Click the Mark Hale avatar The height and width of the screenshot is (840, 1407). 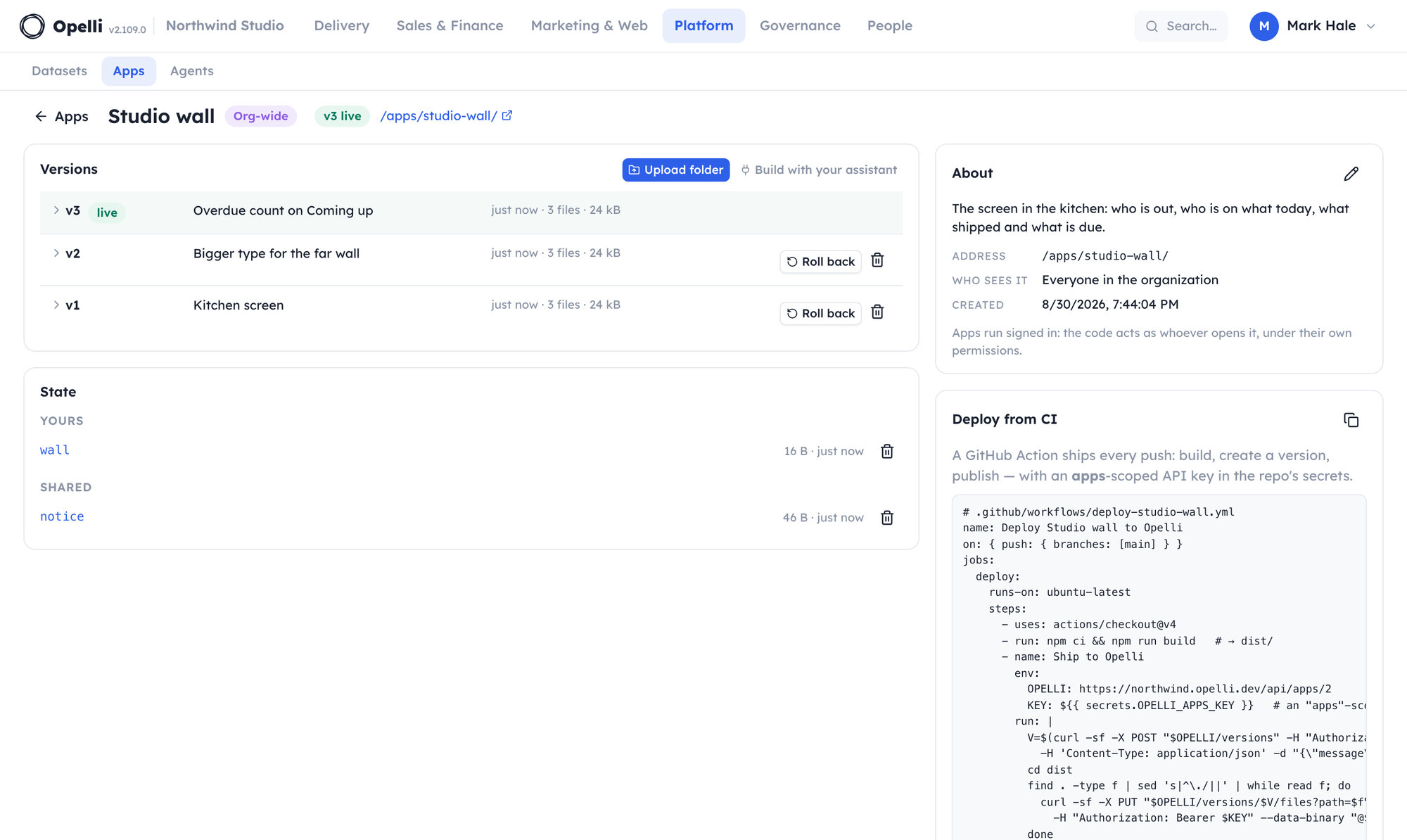click(1264, 26)
